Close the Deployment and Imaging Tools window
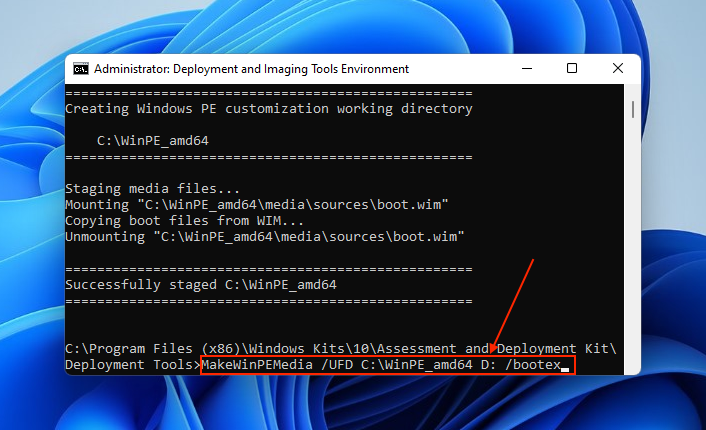 coord(618,68)
